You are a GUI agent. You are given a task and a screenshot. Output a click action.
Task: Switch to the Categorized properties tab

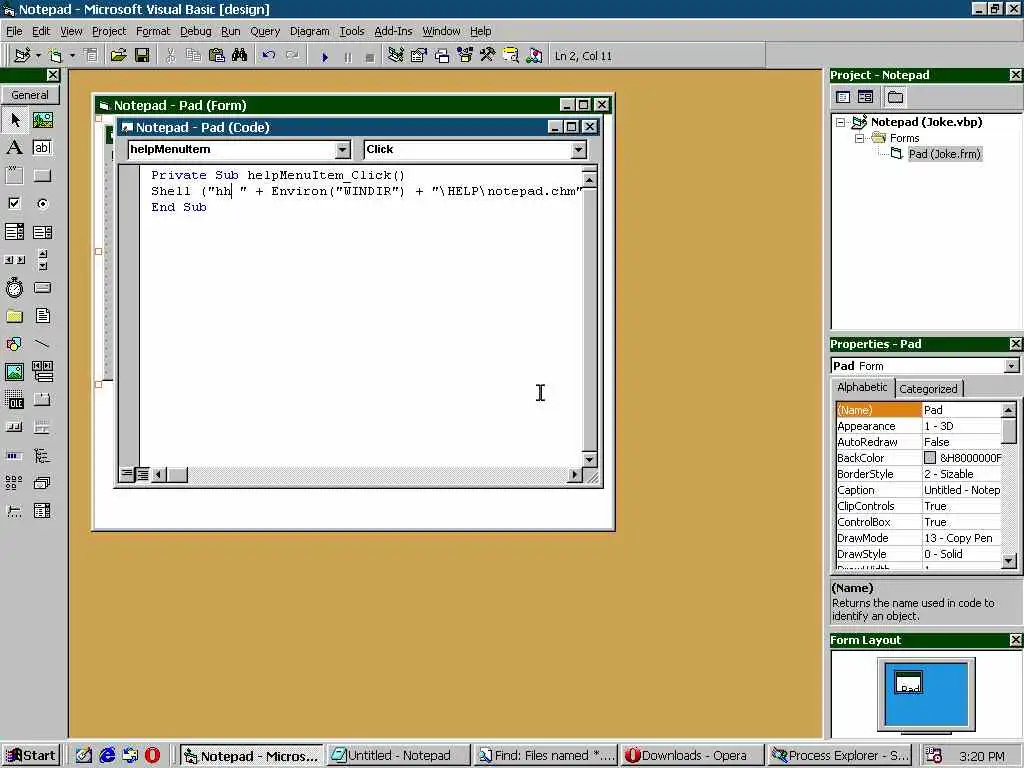(928, 389)
